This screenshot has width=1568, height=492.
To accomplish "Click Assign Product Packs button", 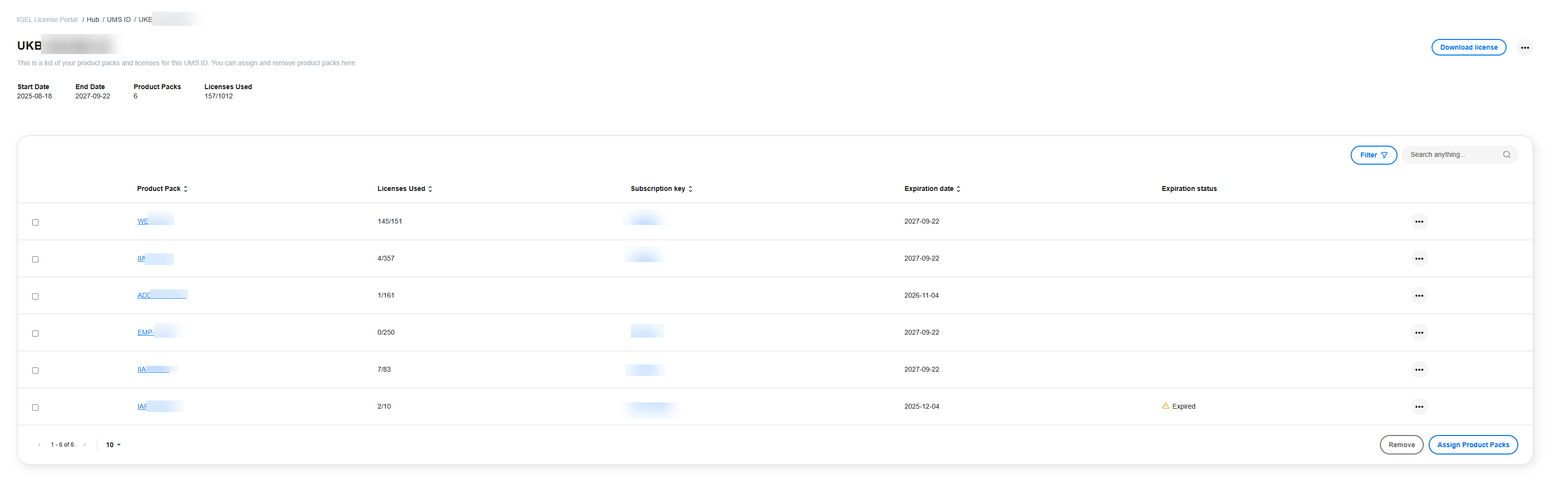I will (1472, 445).
